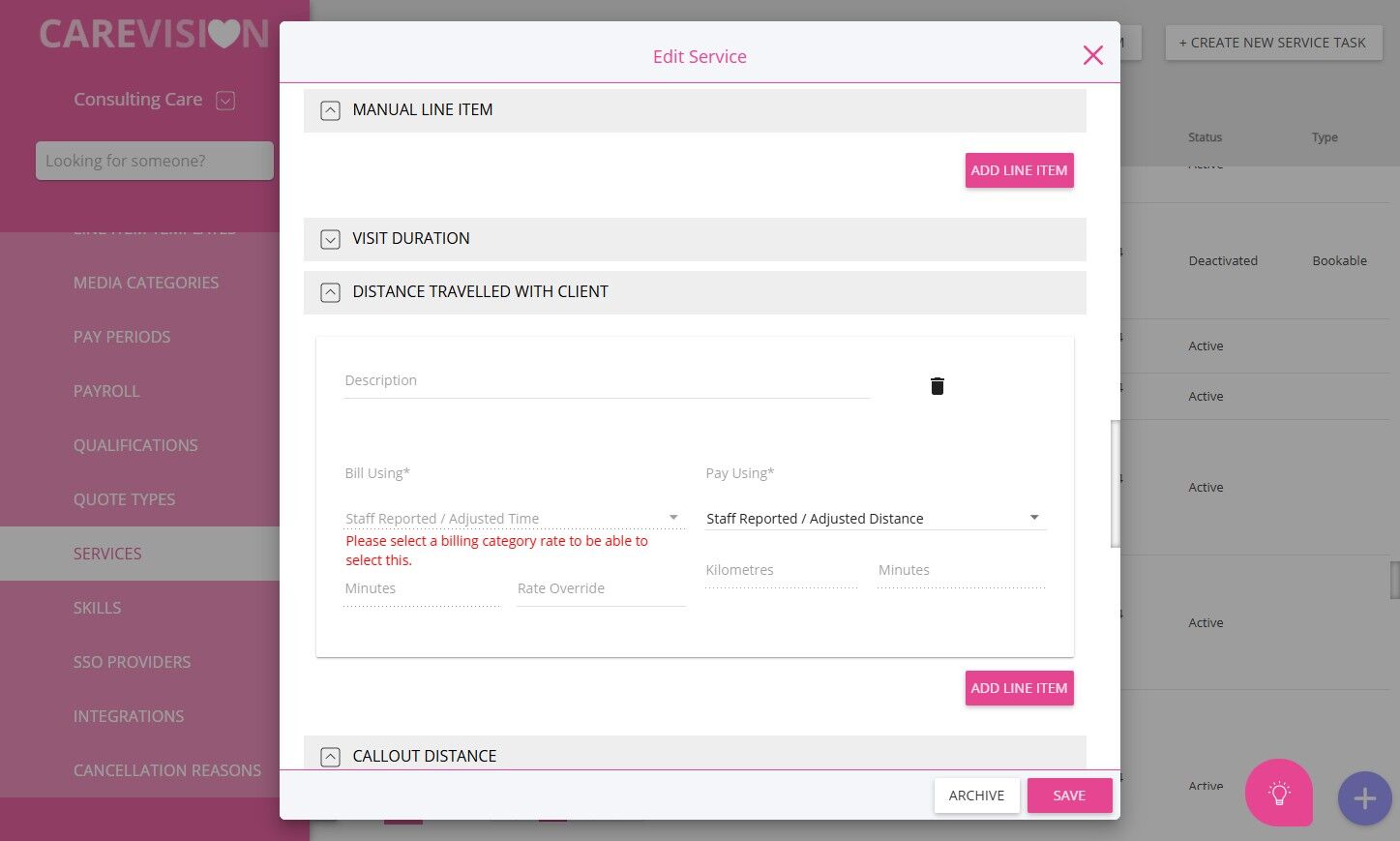The height and width of the screenshot is (841, 1400).
Task: Open the Pay Using dropdown
Action: pos(1034,518)
